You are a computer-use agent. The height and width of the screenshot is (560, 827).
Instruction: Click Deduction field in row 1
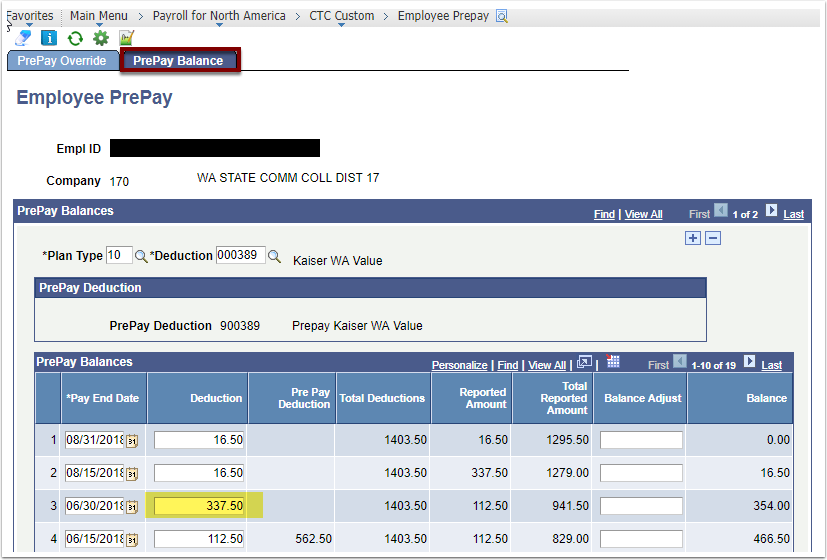[x=199, y=440]
